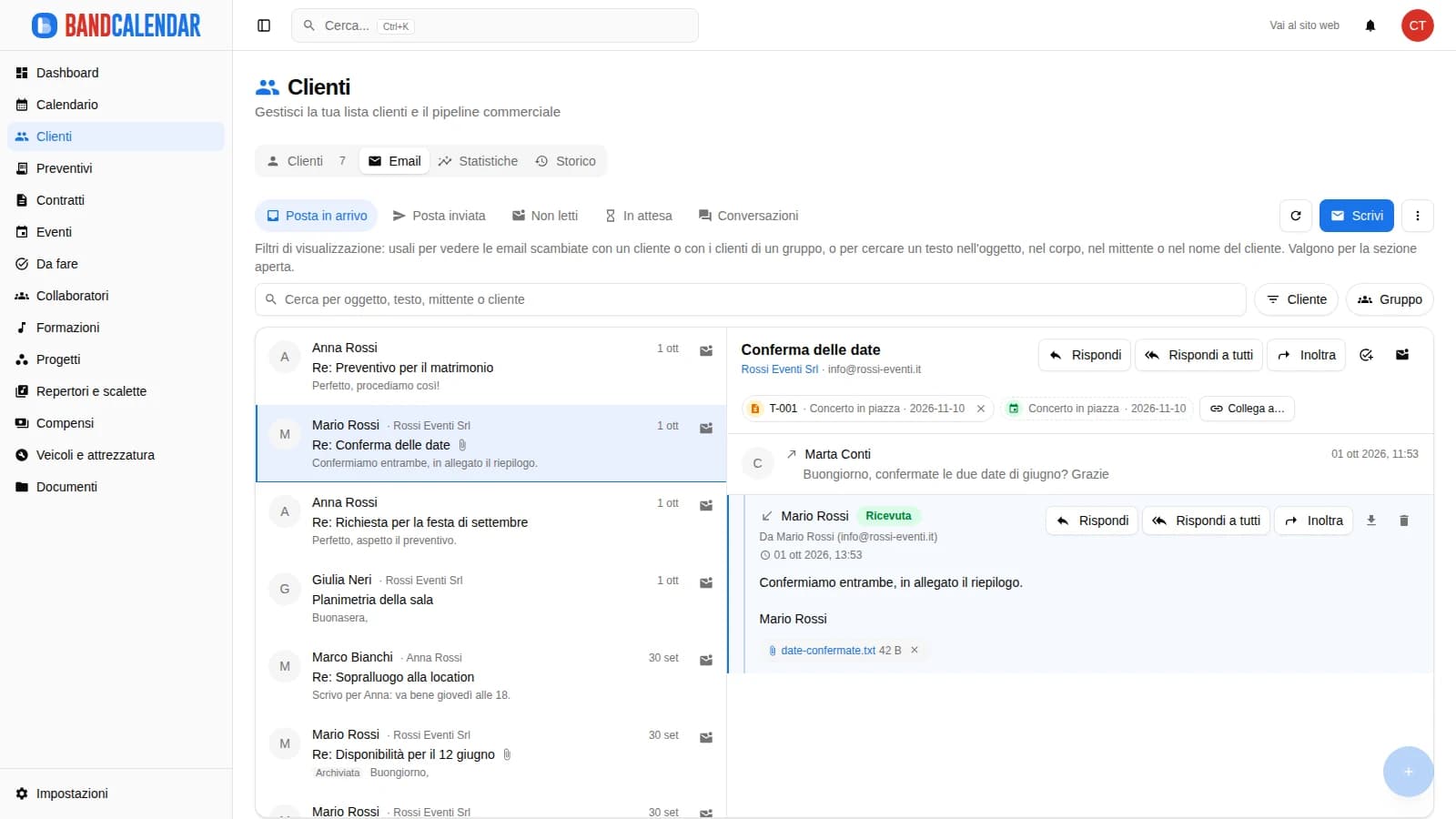Image resolution: width=1456 pixels, height=819 pixels.
Task: Click the check-plus icon in conversation header
Action: (1366, 355)
